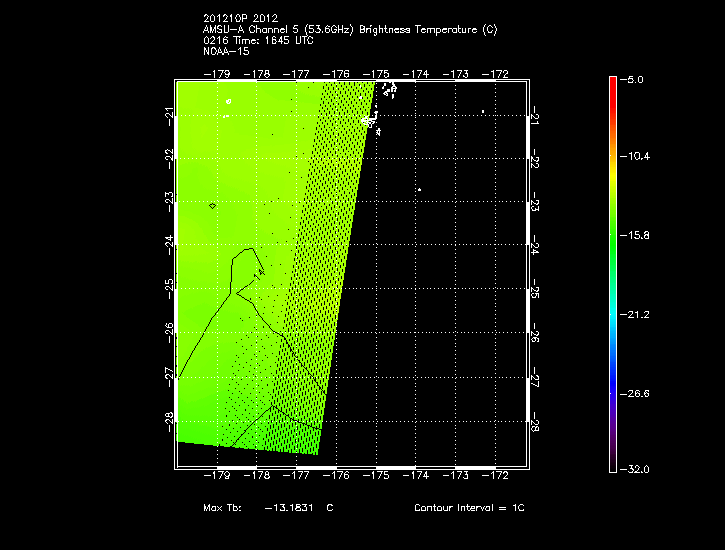Click the -28 latitude label on left axis
This screenshot has height=550, width=725.
(x=168, y=416)
